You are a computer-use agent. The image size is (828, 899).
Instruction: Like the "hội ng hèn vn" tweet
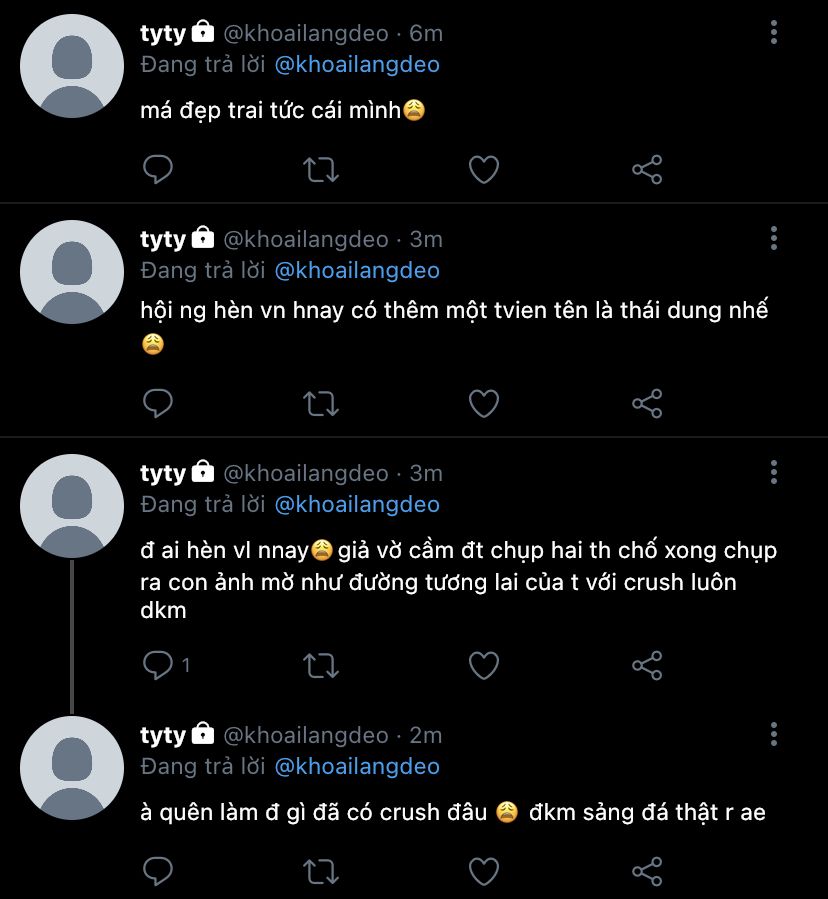(484, 403)
